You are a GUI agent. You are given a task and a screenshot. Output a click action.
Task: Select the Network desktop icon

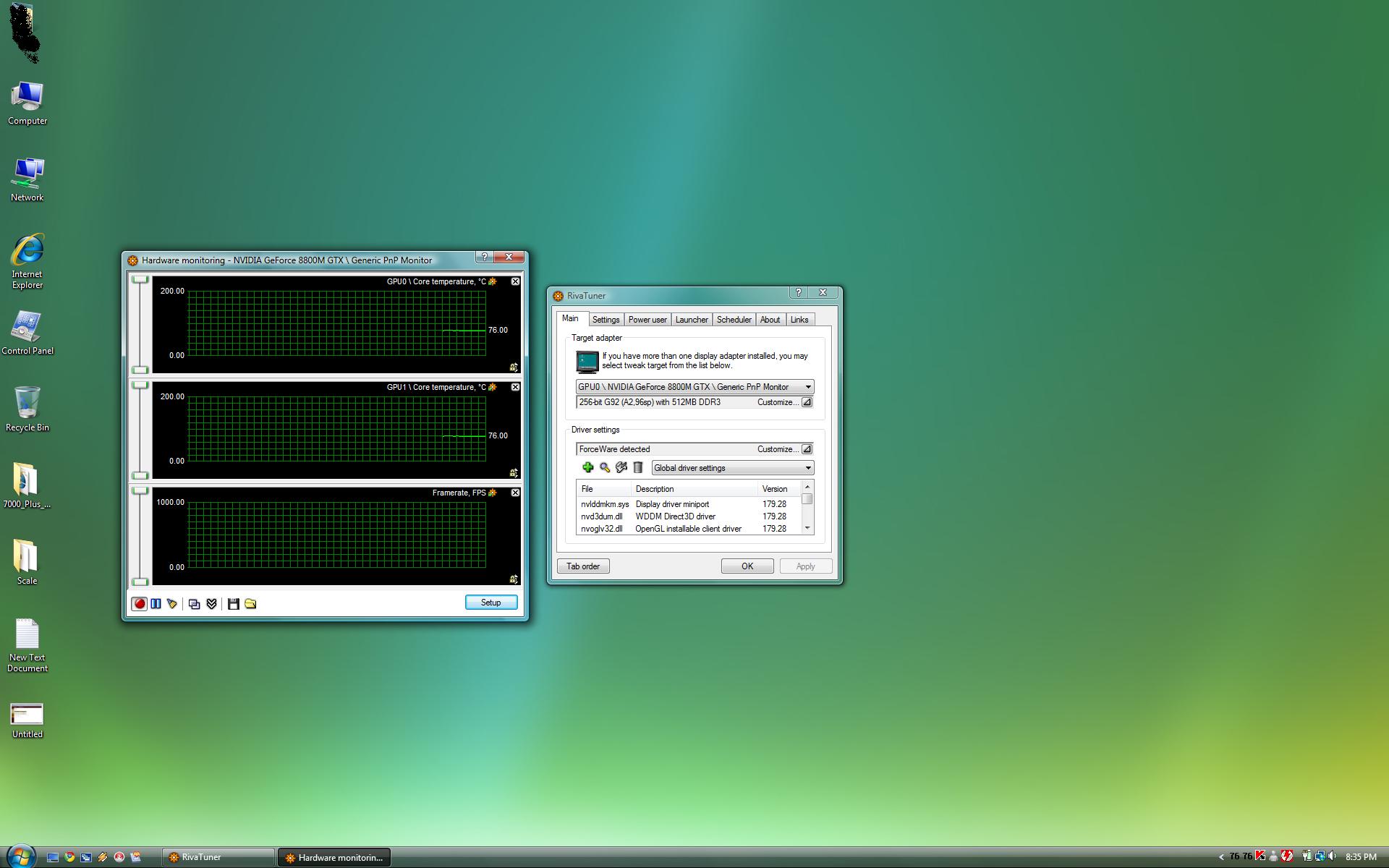[27, 180]
